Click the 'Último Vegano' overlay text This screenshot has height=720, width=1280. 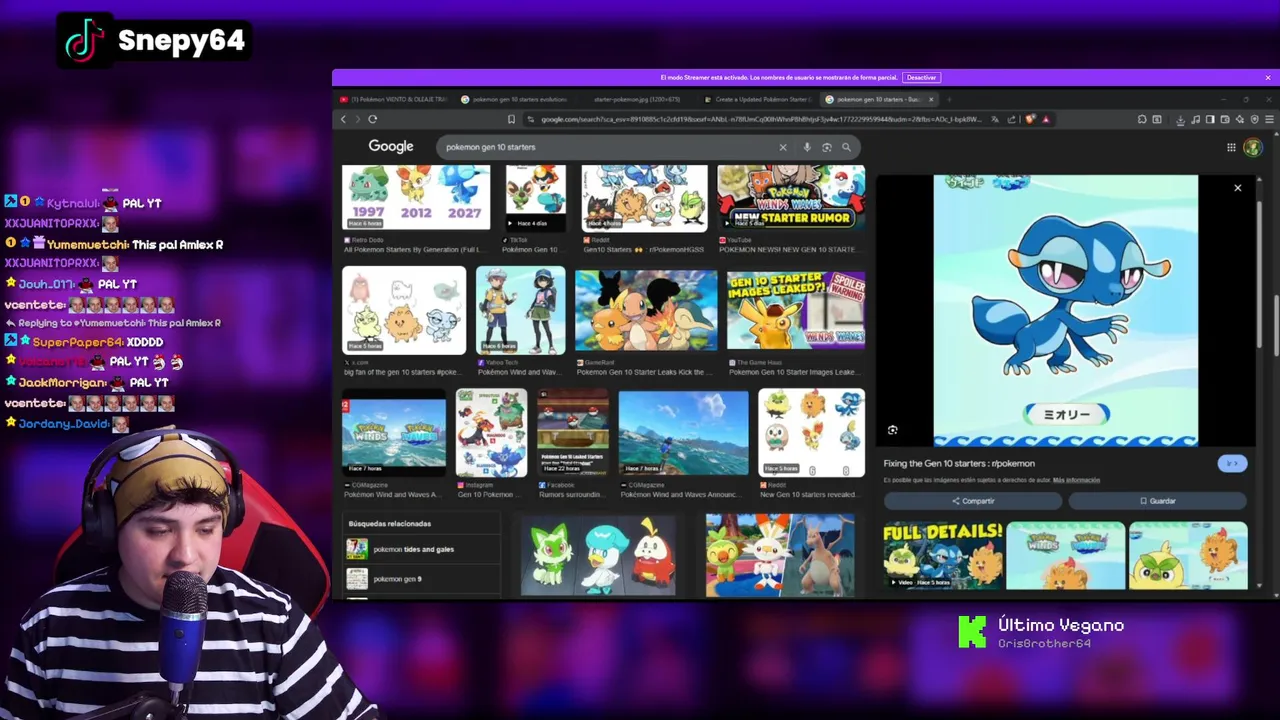click(x=1061, y=625)
